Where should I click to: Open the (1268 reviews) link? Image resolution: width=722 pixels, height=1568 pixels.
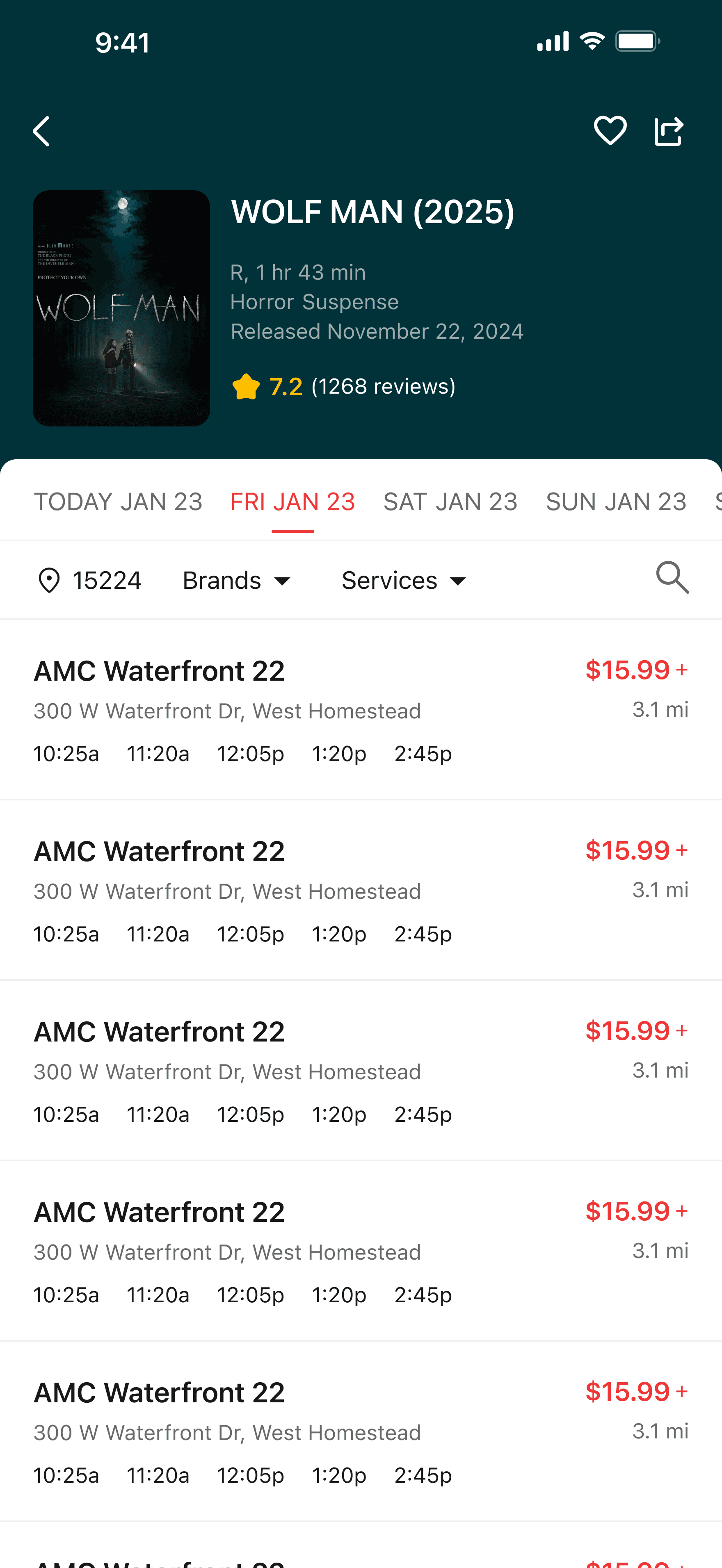(x=384, y=387)
